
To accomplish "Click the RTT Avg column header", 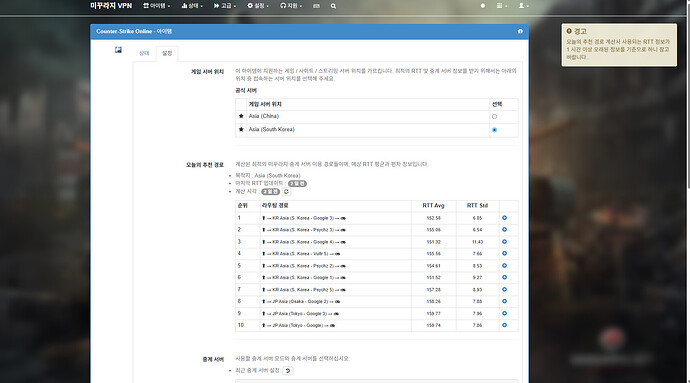I will coord(433,206).
